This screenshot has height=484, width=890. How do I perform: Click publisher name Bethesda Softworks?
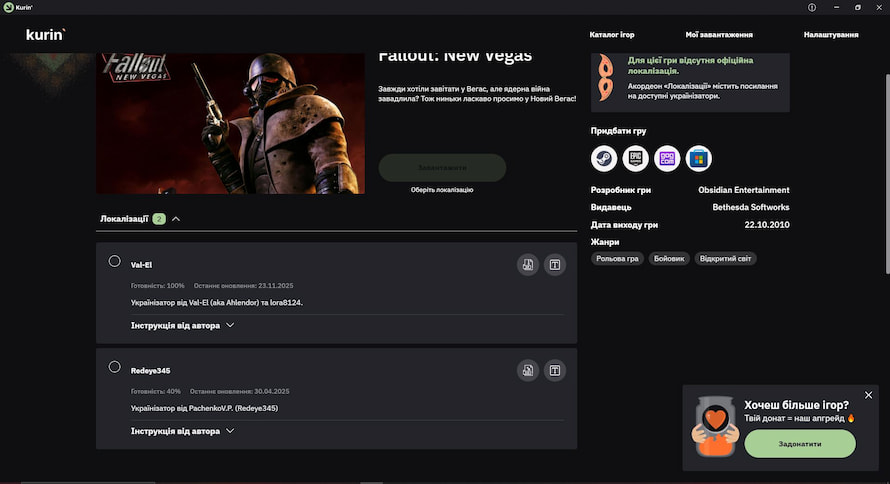[x=750, y=207]
